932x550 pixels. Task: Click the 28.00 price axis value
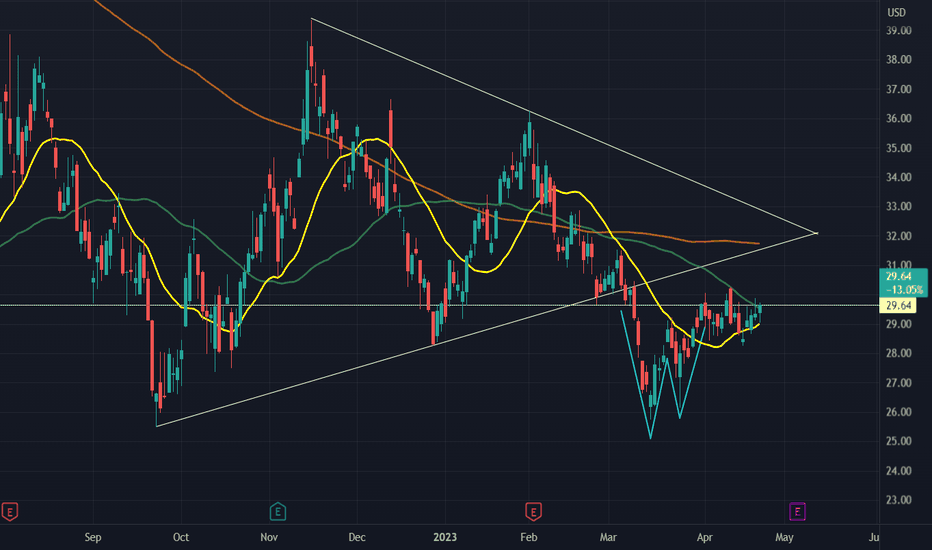899,353
